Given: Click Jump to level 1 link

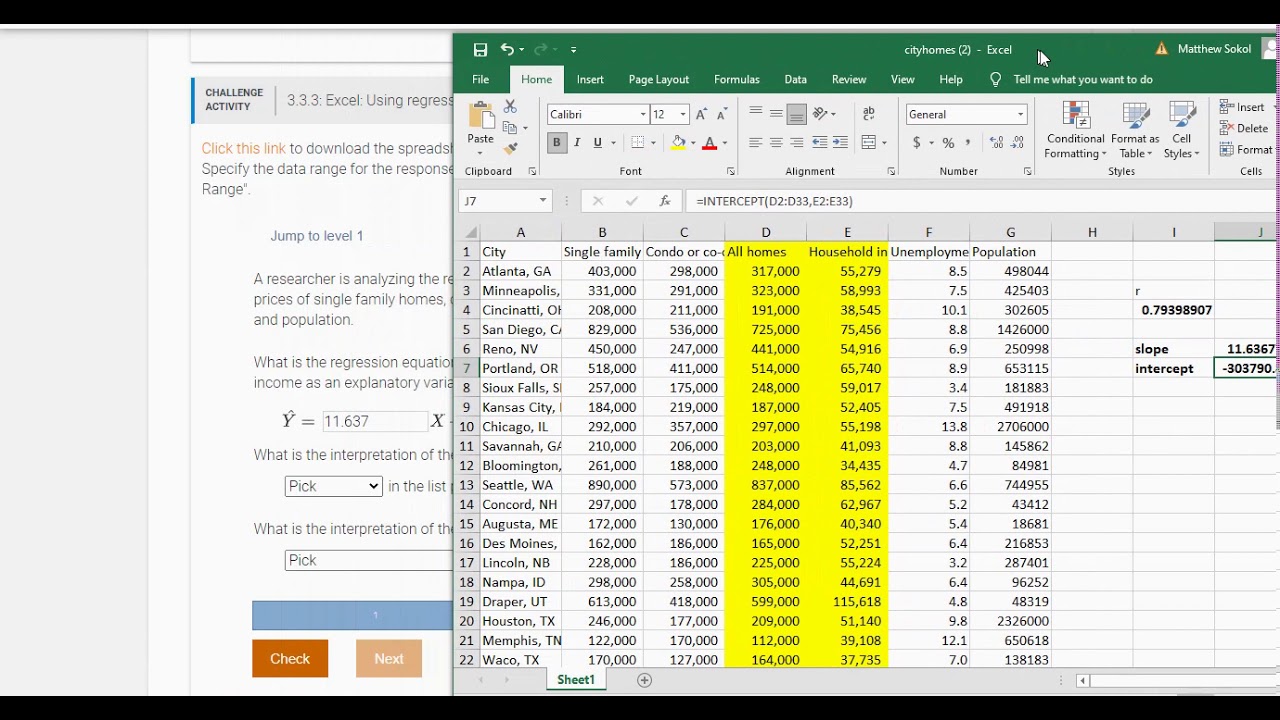Looking at the screenshot, I should pos(316,236).
